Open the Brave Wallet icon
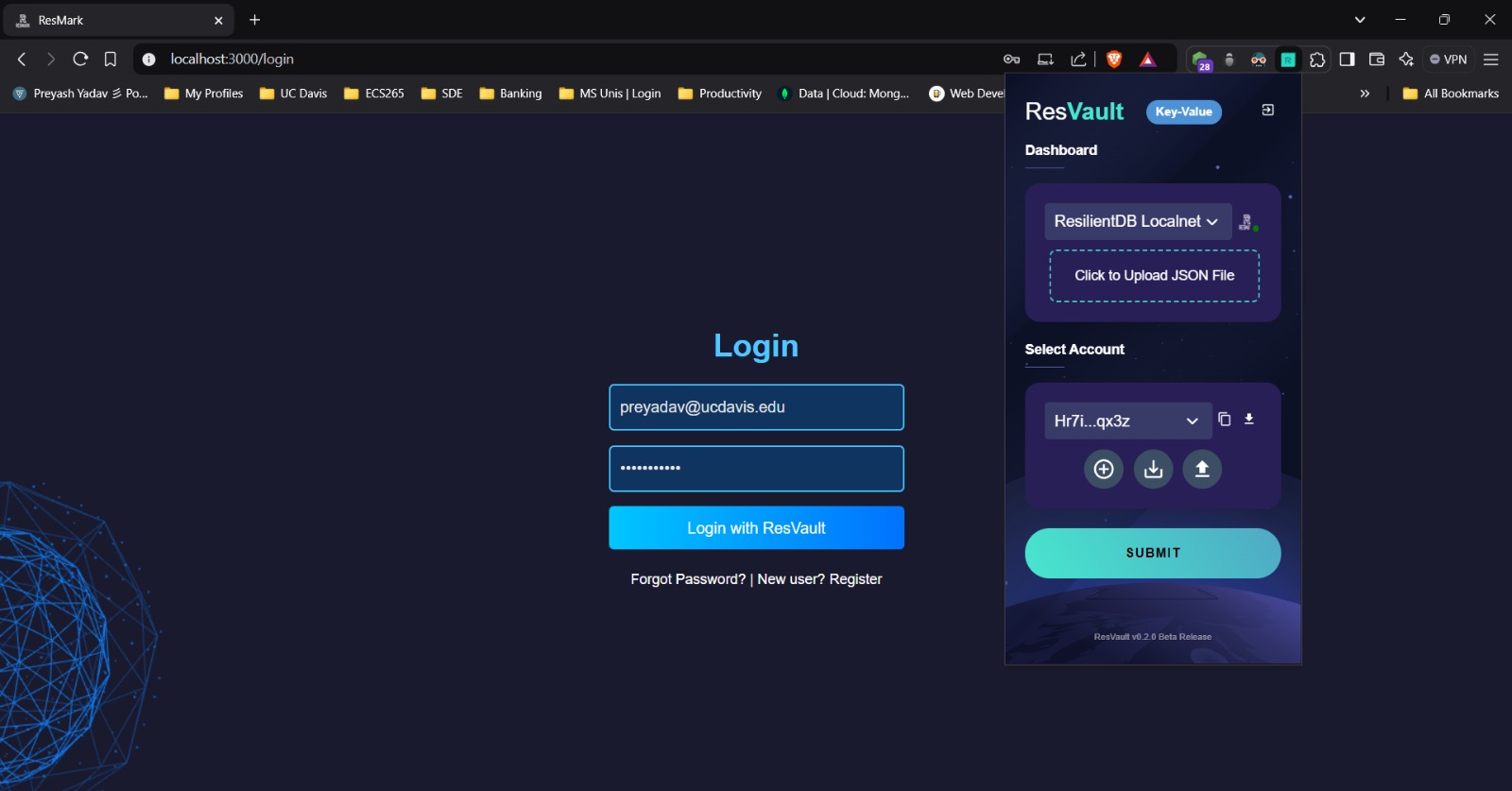The height and width of the screenshot is (791, 1512). pyautogui.click(x=1377, y=59)
